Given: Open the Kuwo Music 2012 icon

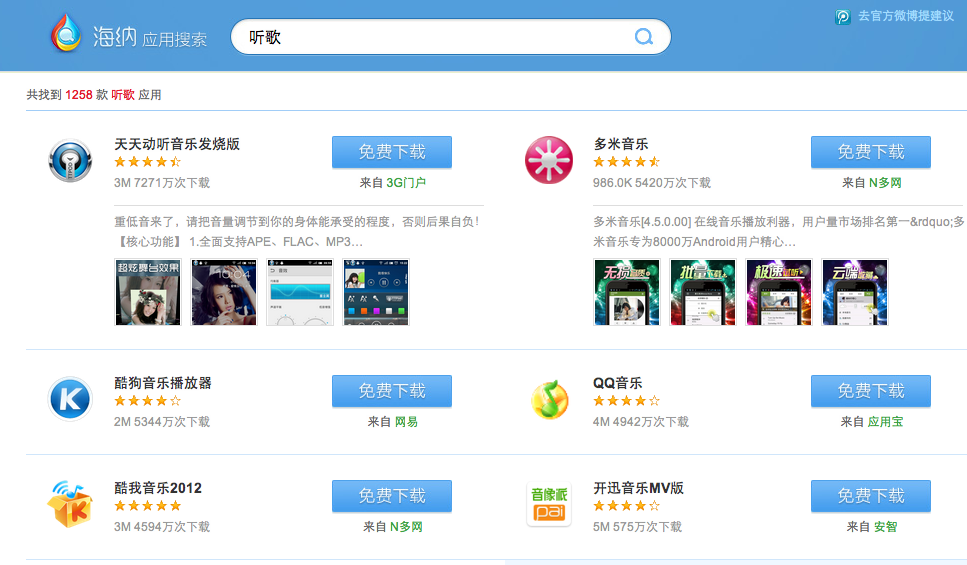Looking at the screenshot, I should click(x=70, y=503).
